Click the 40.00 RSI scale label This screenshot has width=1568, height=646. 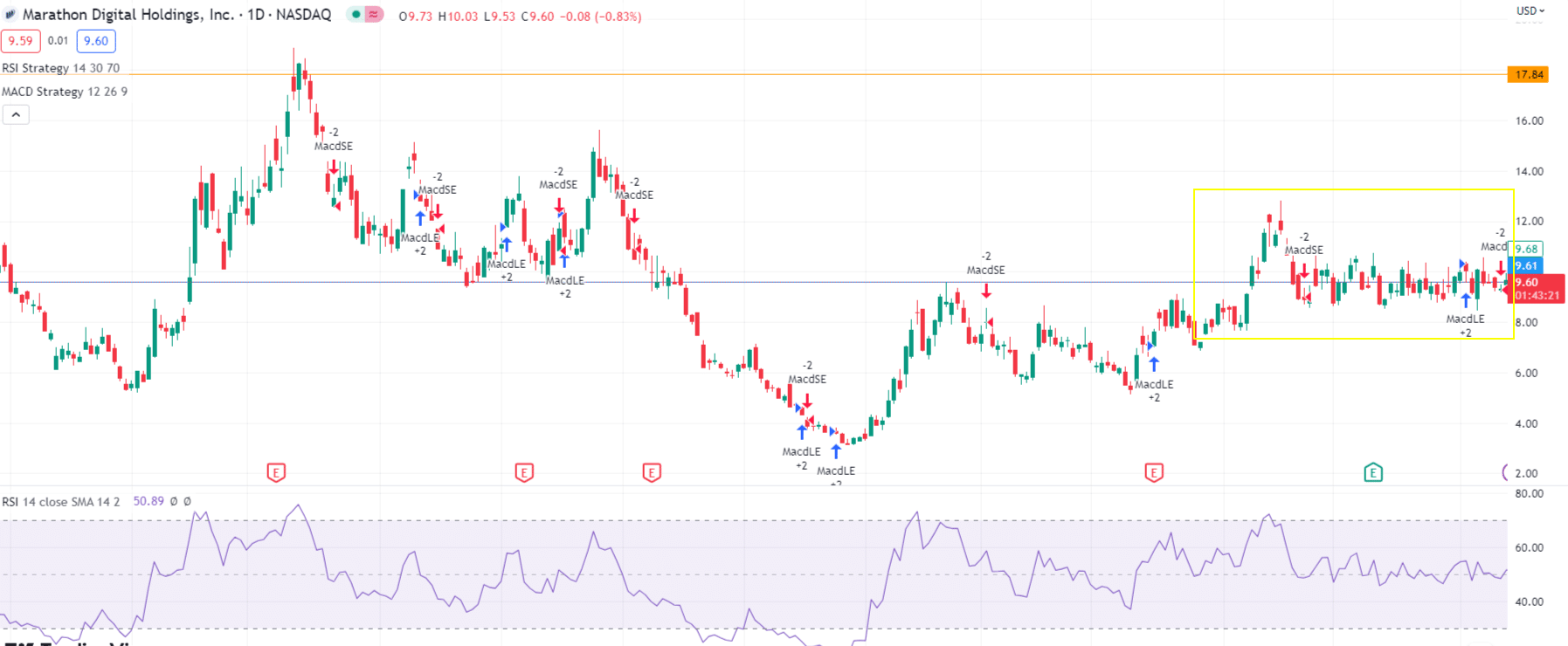(x=1529, y=601)
